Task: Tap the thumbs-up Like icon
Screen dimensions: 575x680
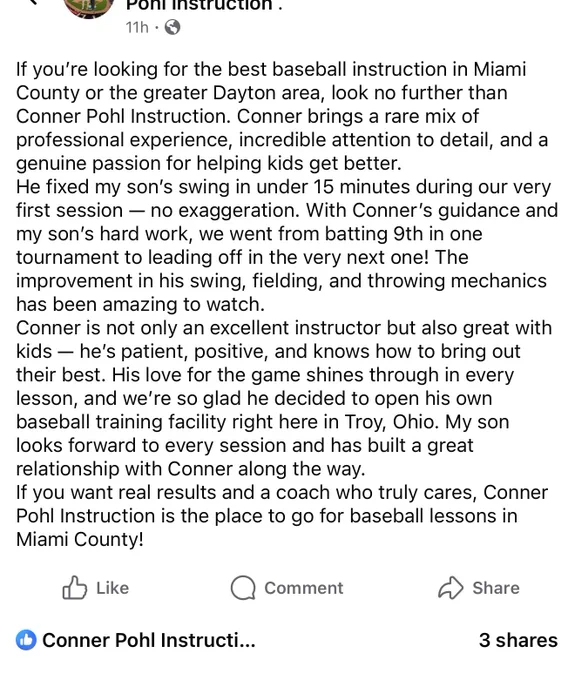Action: (75, 588)
